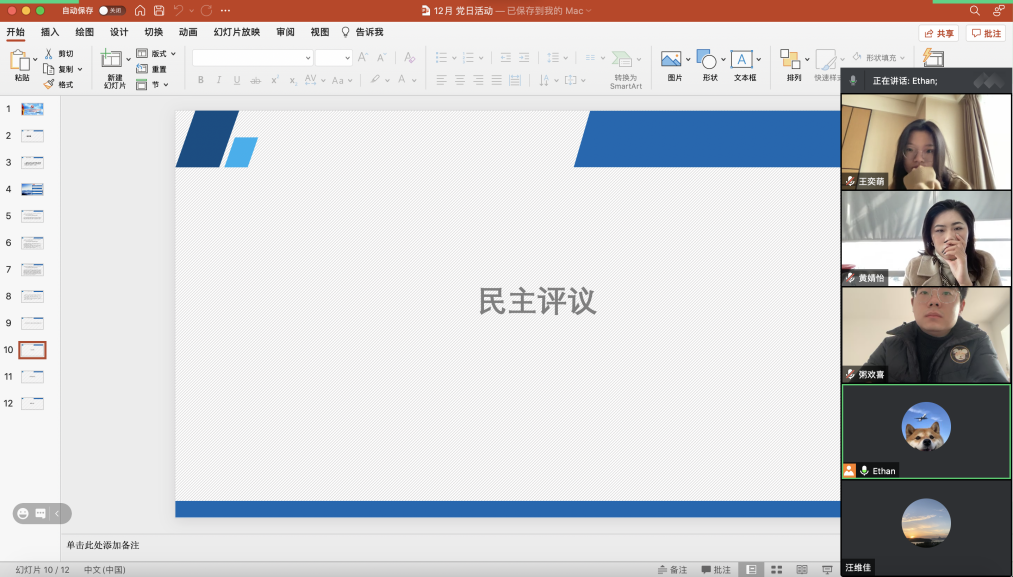Click the 粘贴 paste icon

pos(20,60)
